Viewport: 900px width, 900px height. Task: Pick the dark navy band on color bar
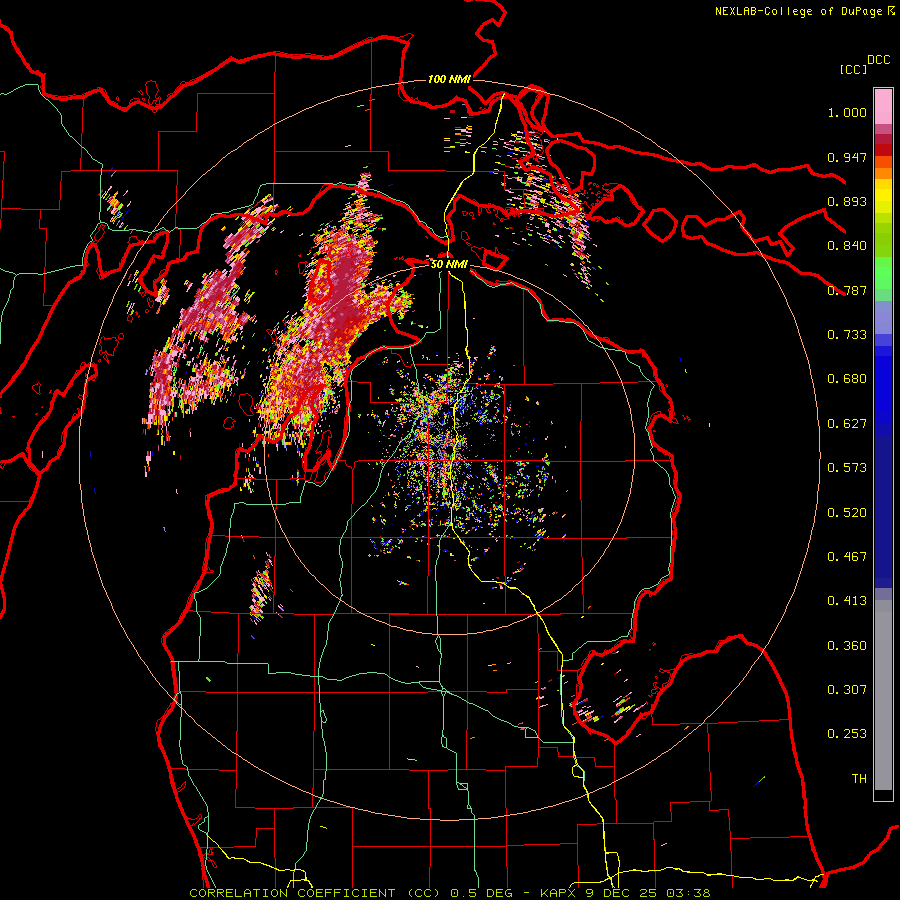click(x=883, y=511)
